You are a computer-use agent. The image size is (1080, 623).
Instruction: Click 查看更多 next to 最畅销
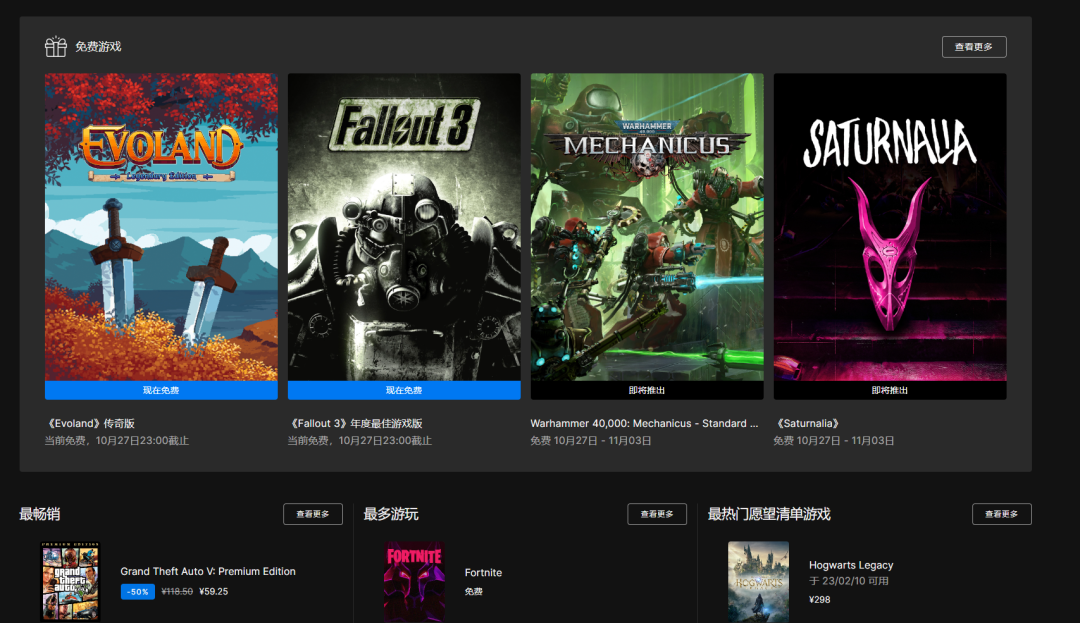[313, 514]
